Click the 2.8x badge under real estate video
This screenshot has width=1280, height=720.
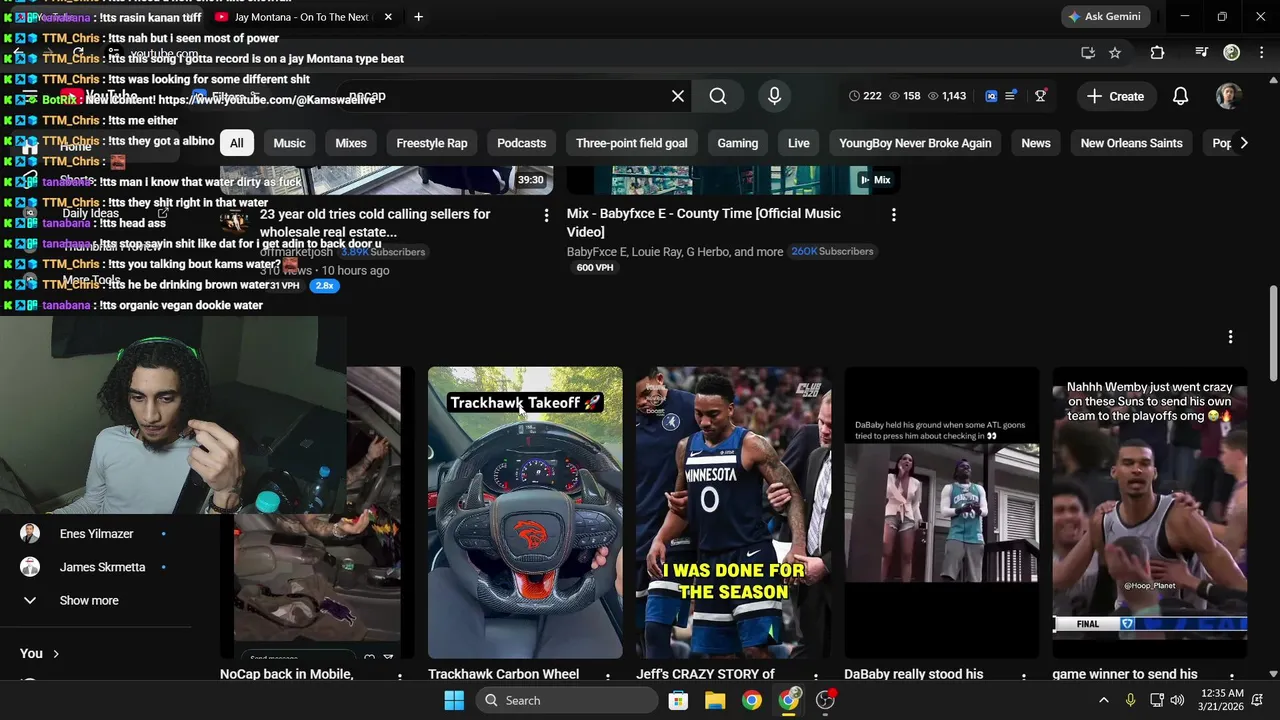coord(324,285)
